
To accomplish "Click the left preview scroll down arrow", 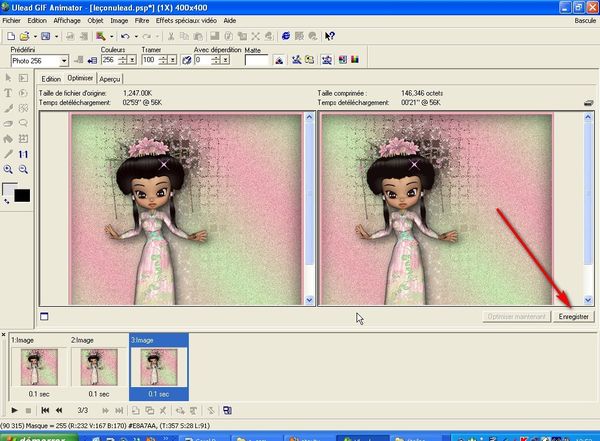I will pyautogui.click(x=309, y=301).
